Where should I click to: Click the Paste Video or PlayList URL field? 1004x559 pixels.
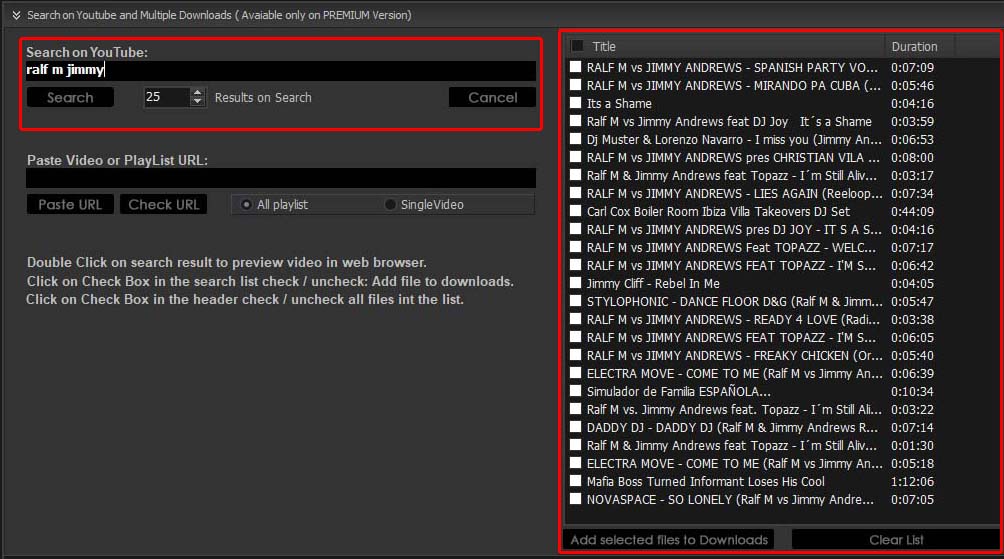point(280,178)
